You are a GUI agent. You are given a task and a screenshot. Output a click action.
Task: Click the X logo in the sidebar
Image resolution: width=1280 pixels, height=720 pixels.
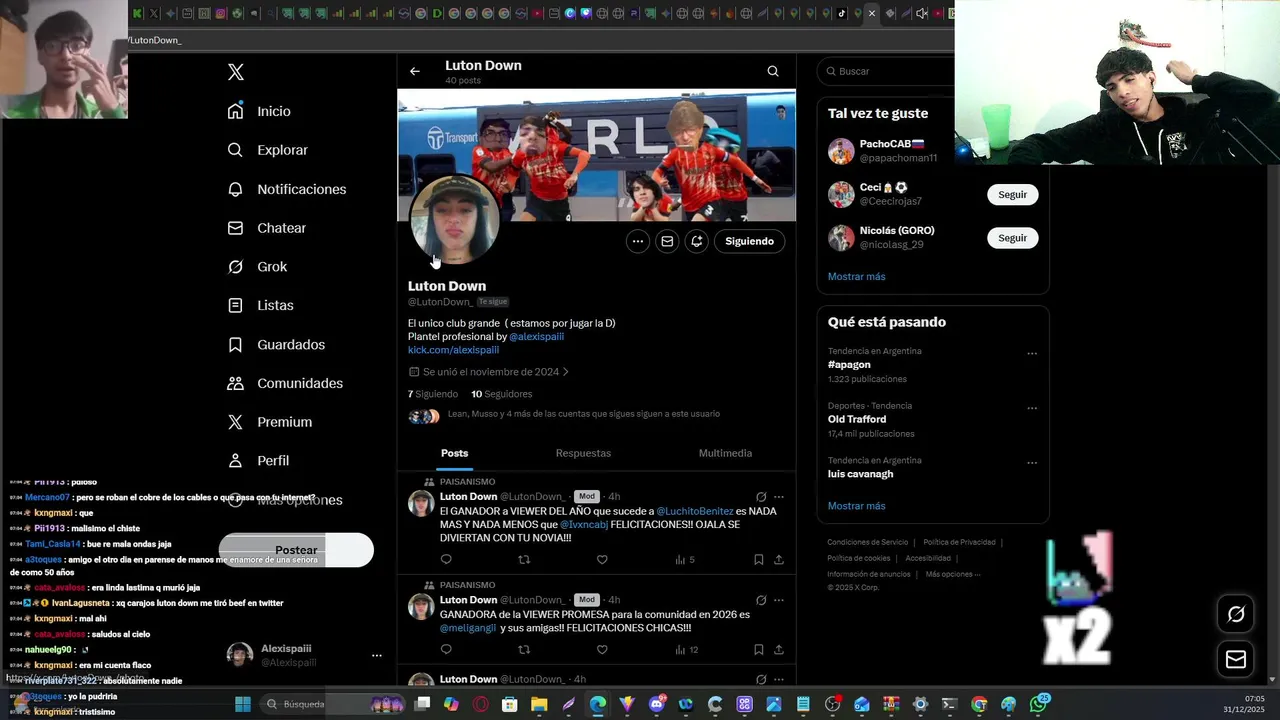click(x=236, y=72)
